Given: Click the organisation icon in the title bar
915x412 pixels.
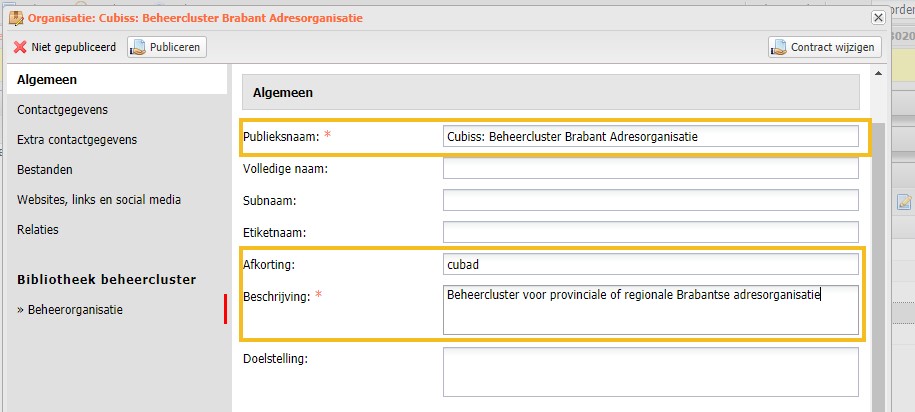Looking at the screenshot, I should [x=16, y=18].
